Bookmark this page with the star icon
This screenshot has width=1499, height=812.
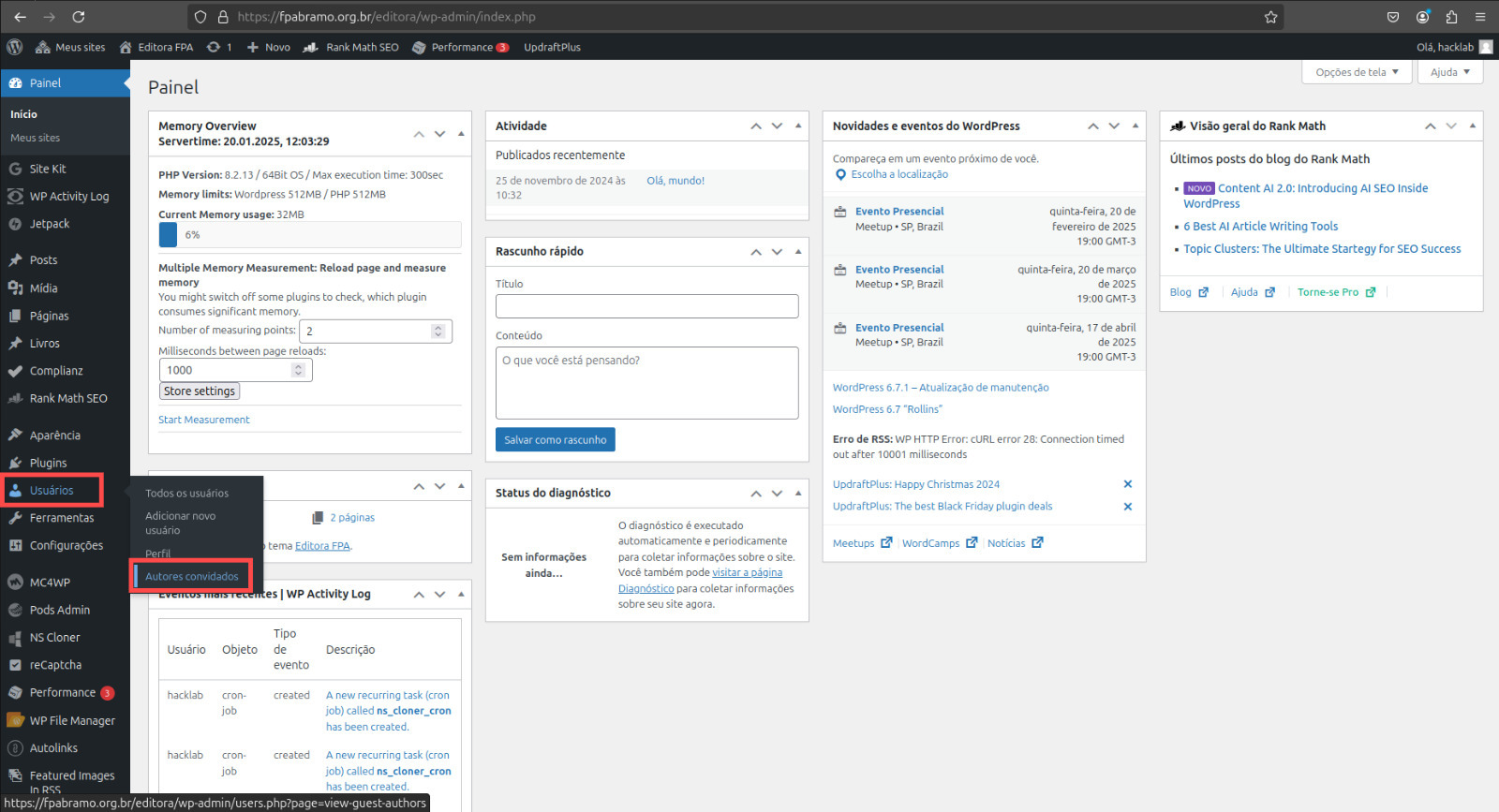(x=1270, y=17)
